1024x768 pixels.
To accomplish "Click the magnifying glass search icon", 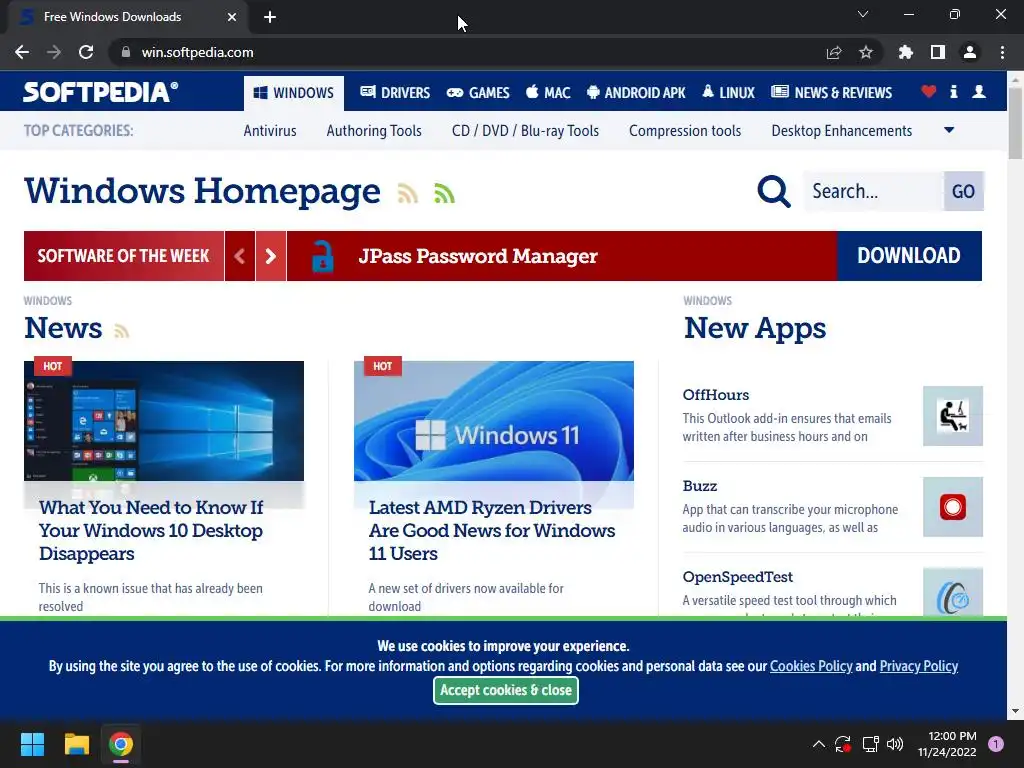I will pos(774,191).
